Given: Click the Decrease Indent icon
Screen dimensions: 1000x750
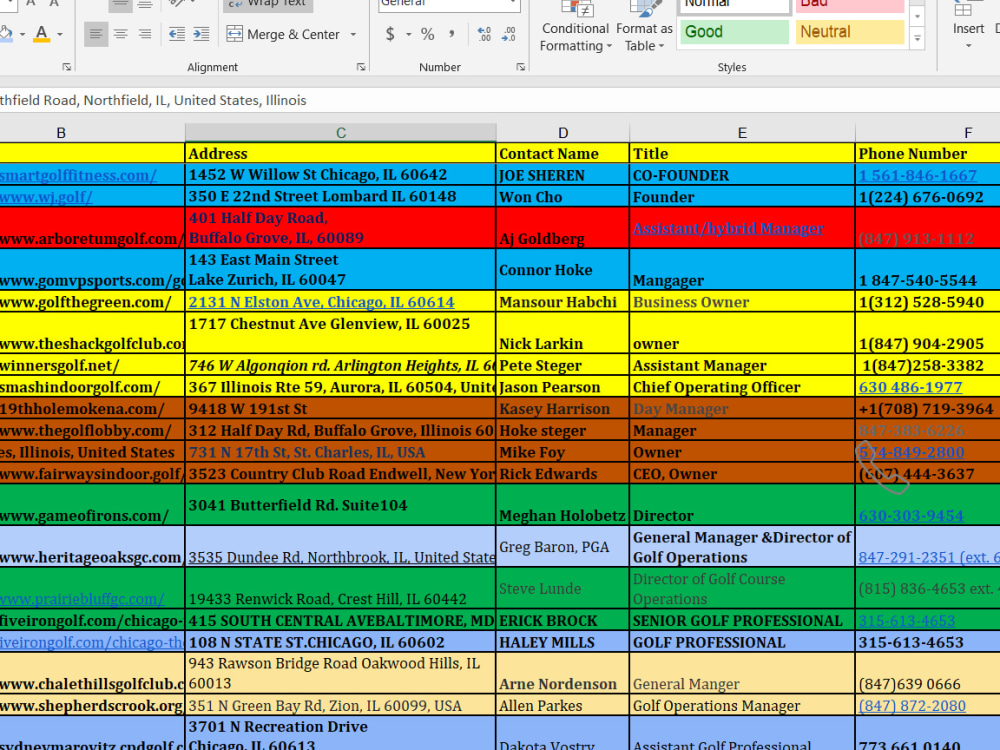Looking at the screenshot, I should (x=177, y=34).
